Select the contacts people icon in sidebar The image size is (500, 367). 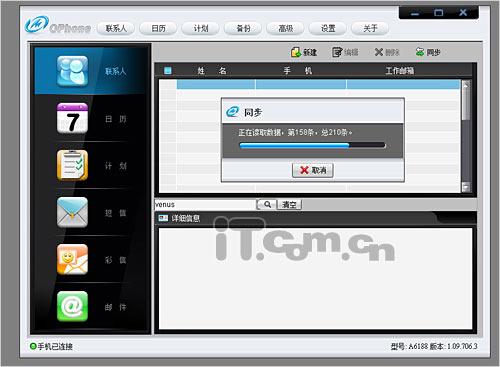click(x=72, y=71)
